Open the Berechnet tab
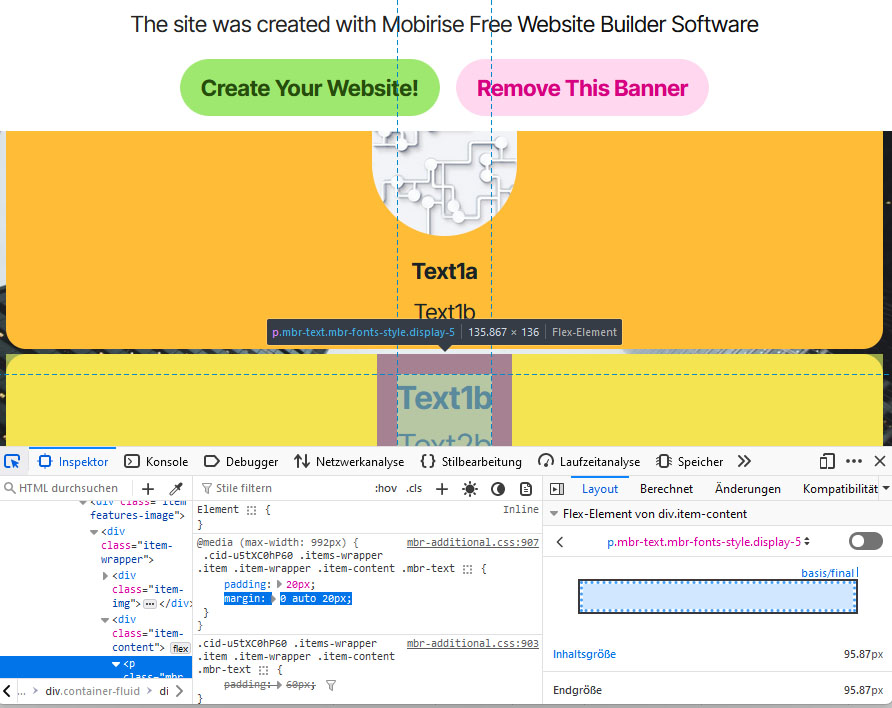 coord(667,489)
